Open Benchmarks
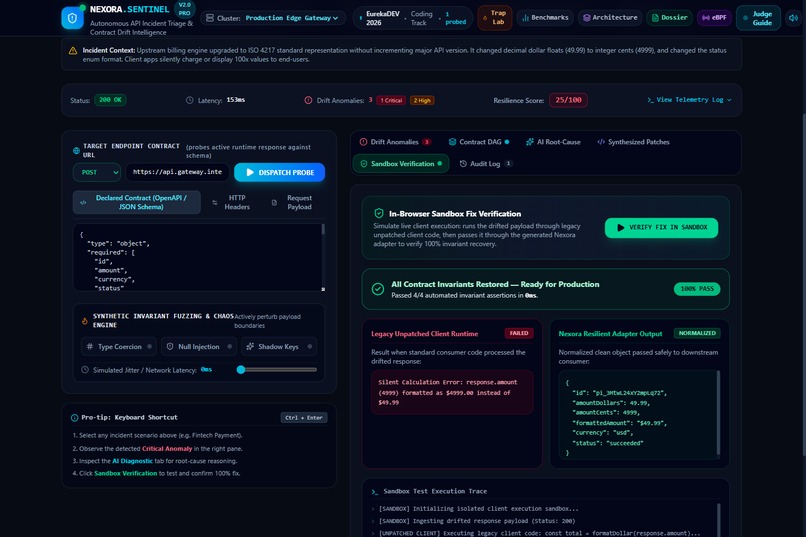The height and width of the screenshot is (537, 806). 545,17
